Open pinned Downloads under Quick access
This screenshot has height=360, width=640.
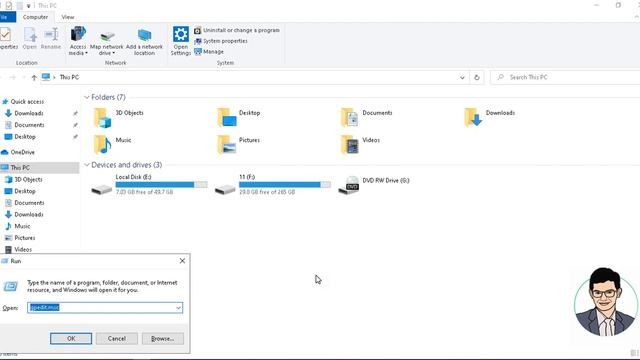pos(29,113)
